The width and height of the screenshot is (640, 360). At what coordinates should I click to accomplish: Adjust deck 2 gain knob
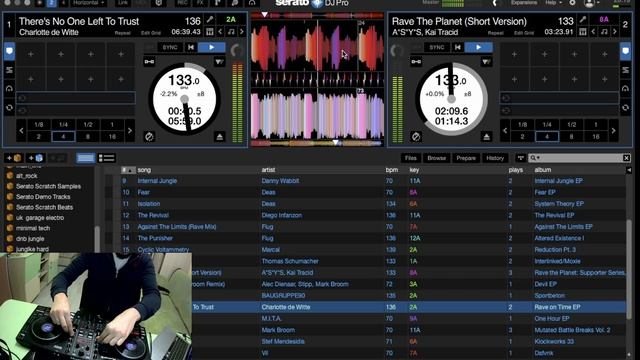coord(397,51)
